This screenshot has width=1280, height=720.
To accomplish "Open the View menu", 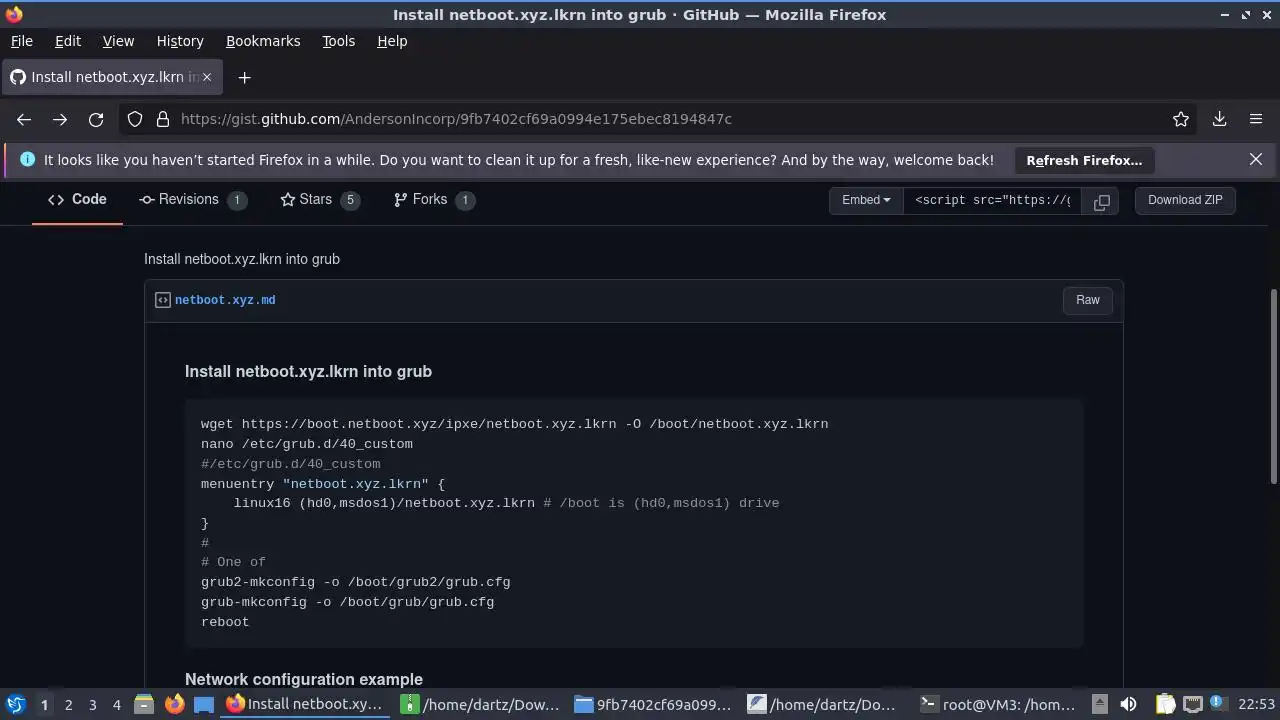I will click(118, 41).
